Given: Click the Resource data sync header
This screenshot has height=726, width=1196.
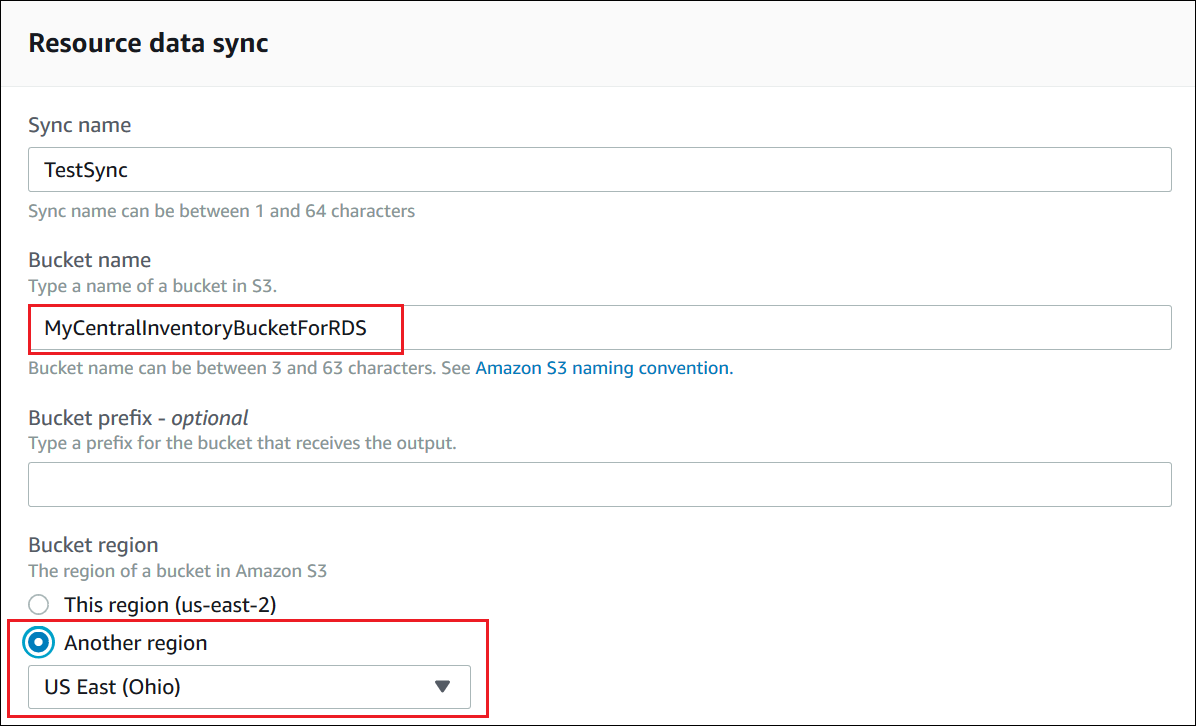Looking at the screenshot, I should [x=148, y=43].
